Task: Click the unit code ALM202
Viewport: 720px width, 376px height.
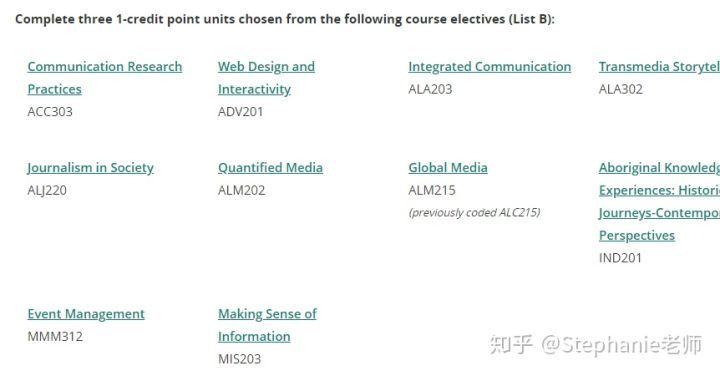Action: click(242, 190)
